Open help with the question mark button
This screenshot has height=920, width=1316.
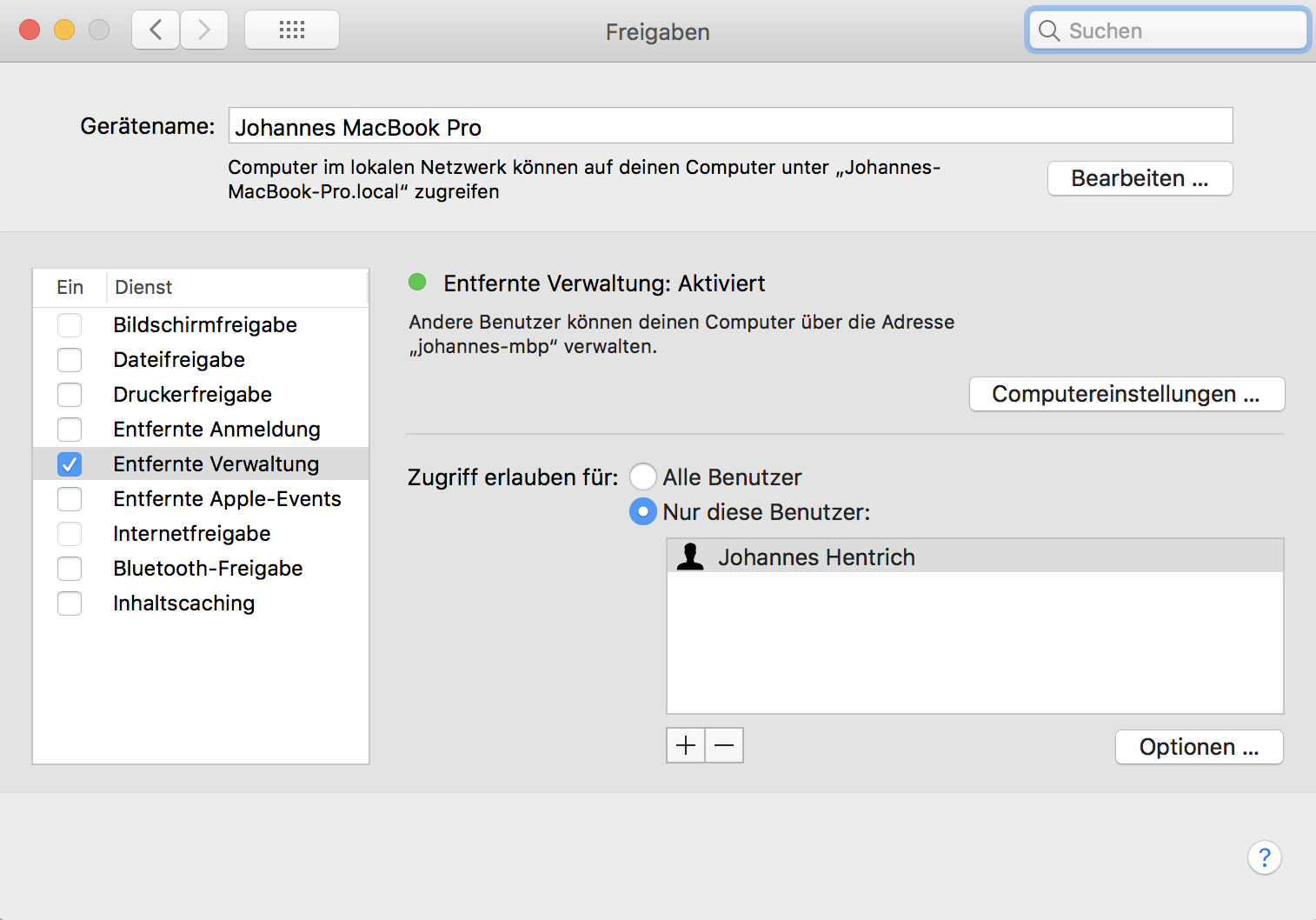pyautogui.click(x=1264, y=857)
